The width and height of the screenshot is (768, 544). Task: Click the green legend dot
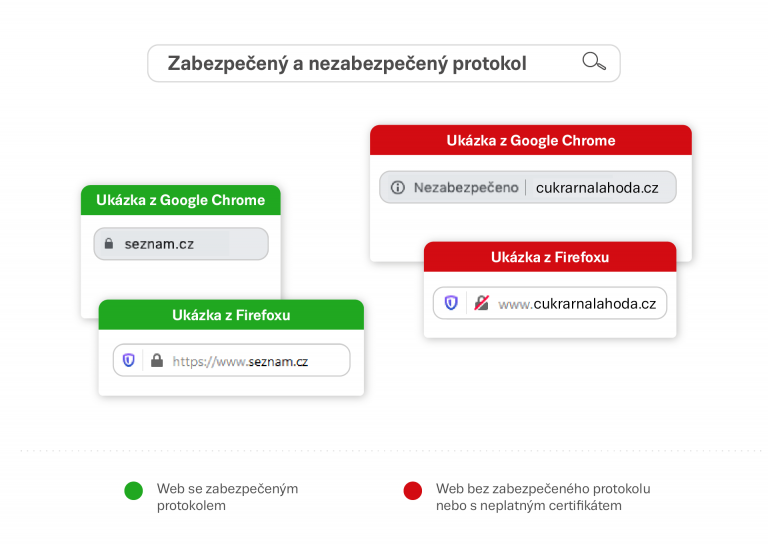click(133, 490)
